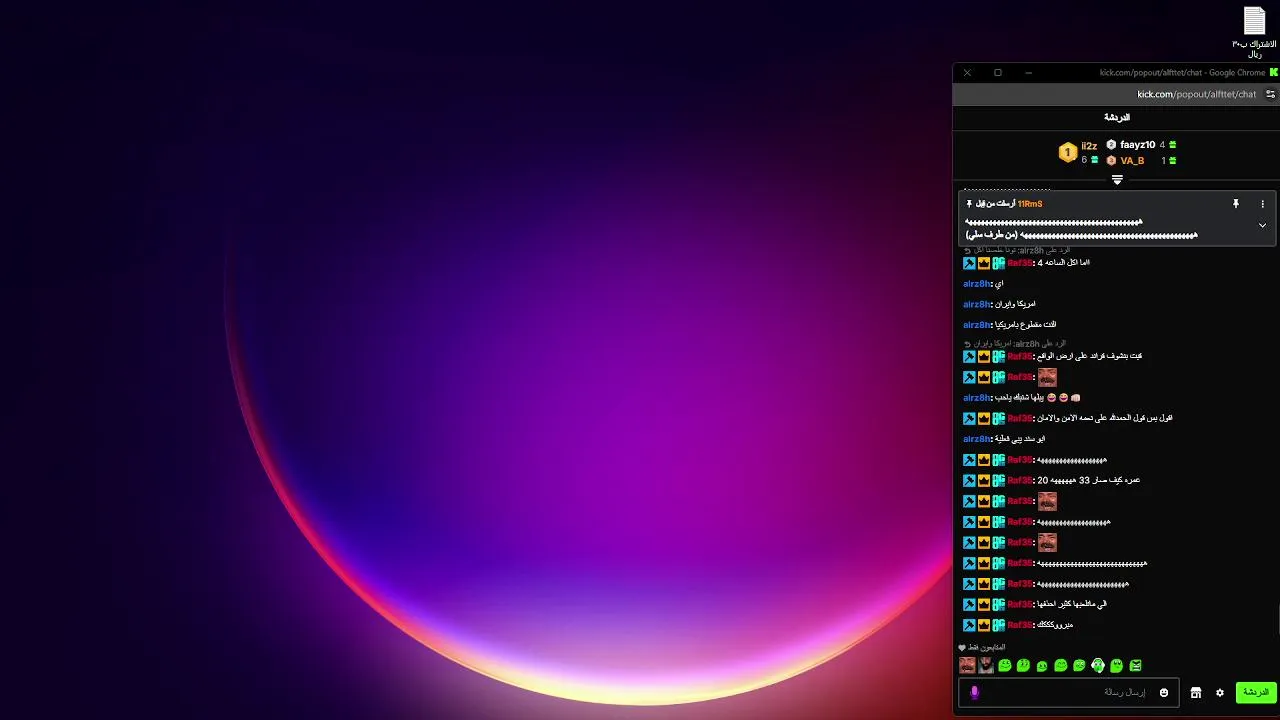Insert the first green blob emote after the face emotes
The image size is (1280, 720).
(1005, 665)
